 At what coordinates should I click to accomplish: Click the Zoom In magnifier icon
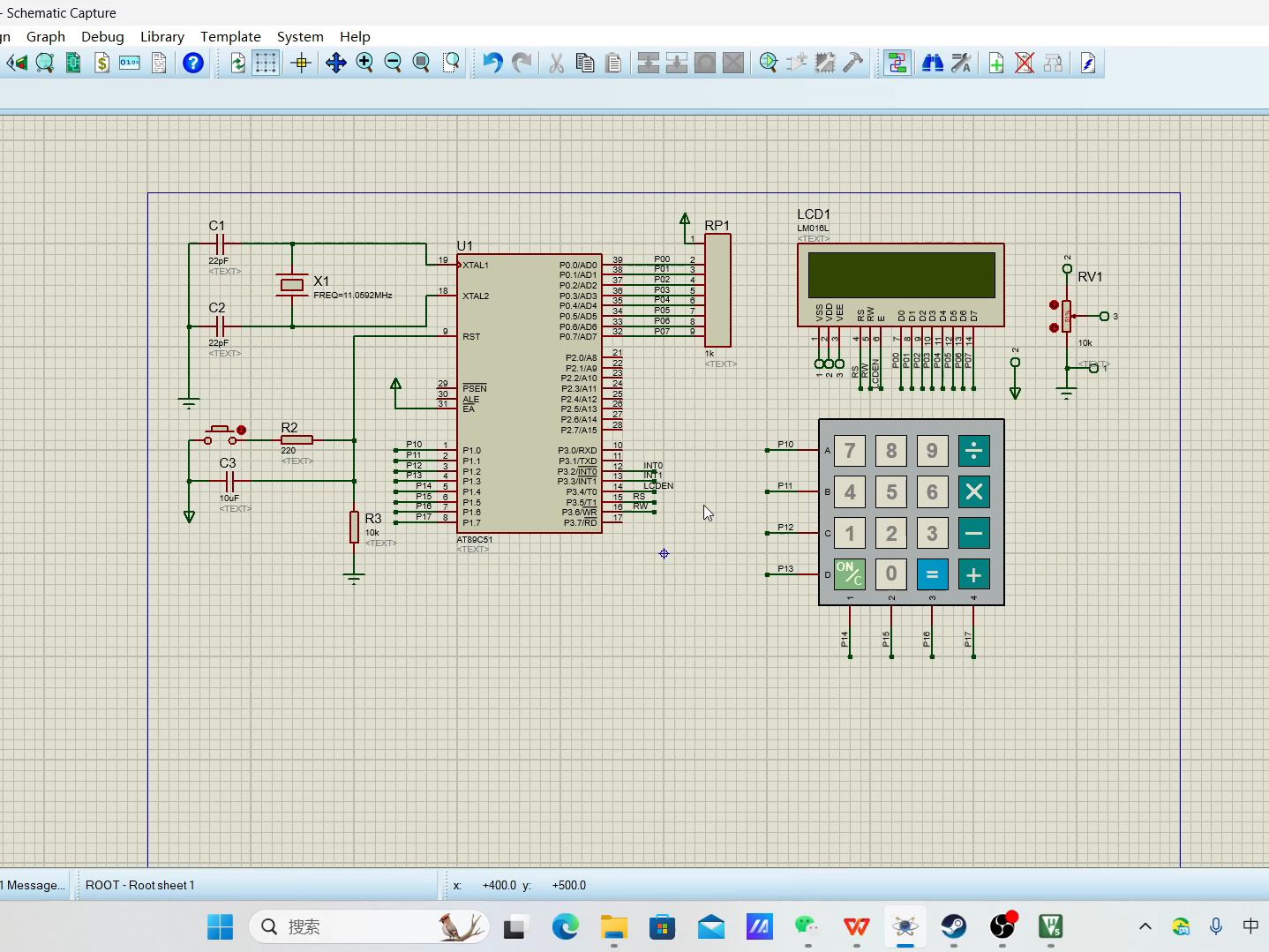tap(364, 63)
